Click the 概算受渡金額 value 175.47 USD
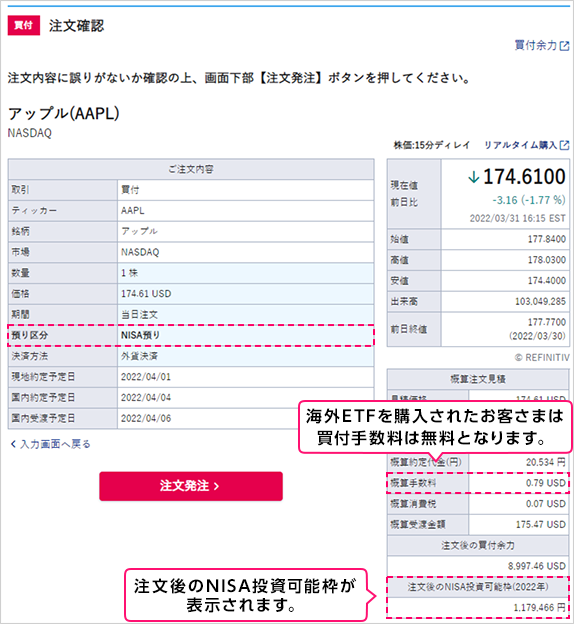Image resolution: width=574 pixels, height=624 pixels. tap(541, 525)
